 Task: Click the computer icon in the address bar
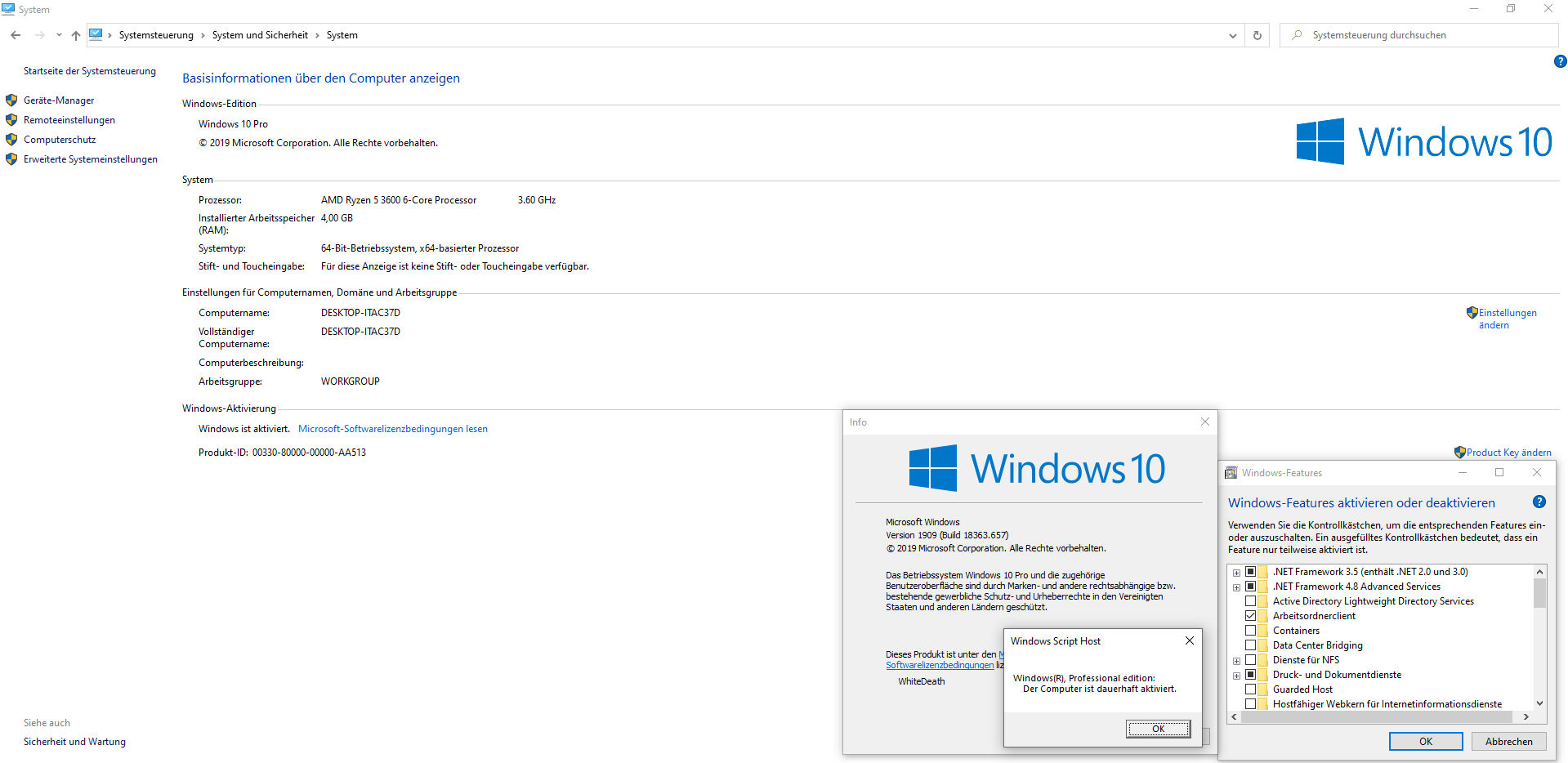coord(96,34)
